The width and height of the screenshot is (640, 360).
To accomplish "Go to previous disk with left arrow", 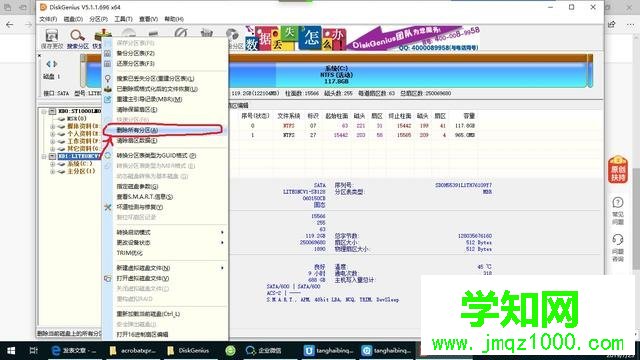I will (x=49, y=64).
